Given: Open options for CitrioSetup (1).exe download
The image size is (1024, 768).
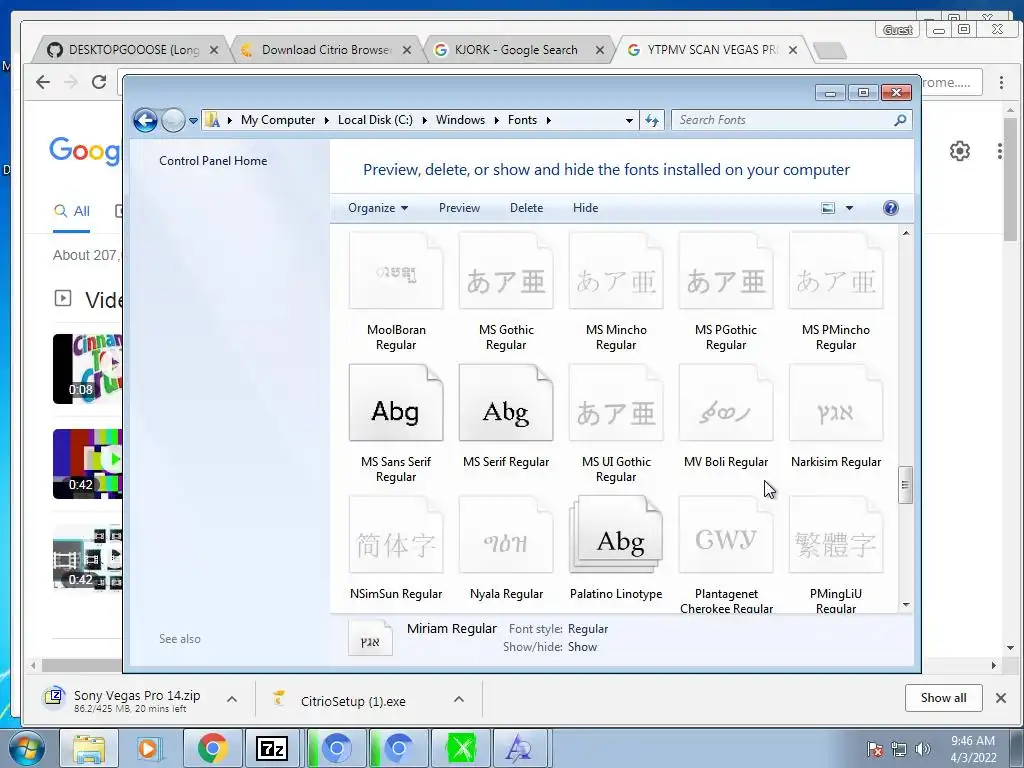Looking at the screenshot, I should (459, 699).
